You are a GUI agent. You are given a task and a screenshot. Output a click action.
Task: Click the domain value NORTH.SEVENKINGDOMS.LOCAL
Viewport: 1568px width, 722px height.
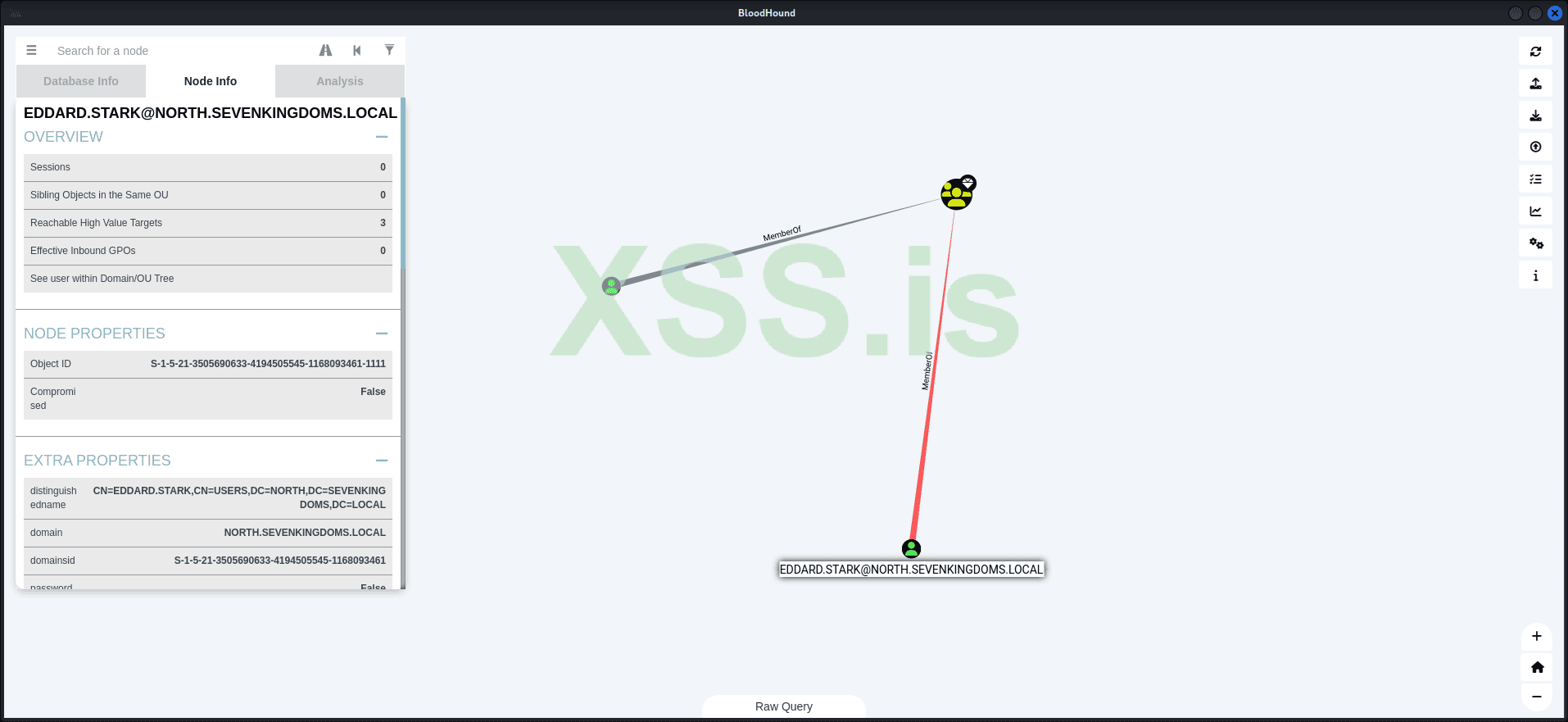tap(305, 533)
